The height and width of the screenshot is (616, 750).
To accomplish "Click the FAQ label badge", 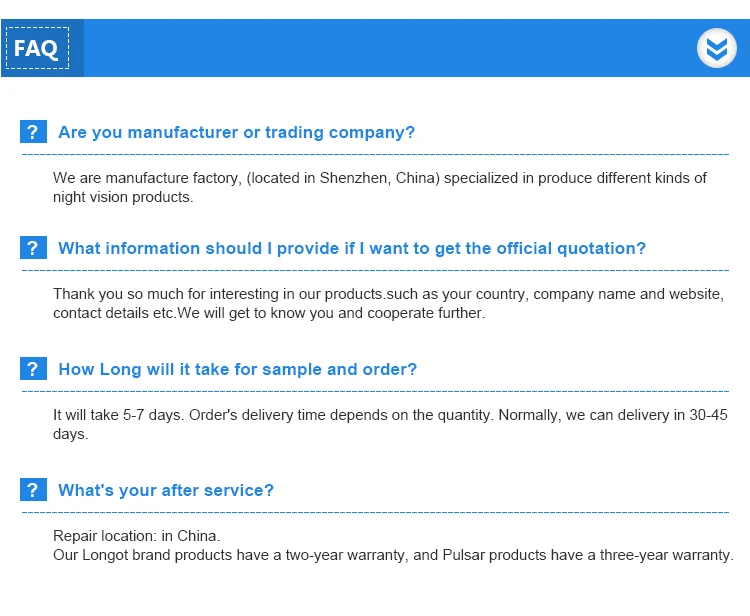I will (38, 48).
